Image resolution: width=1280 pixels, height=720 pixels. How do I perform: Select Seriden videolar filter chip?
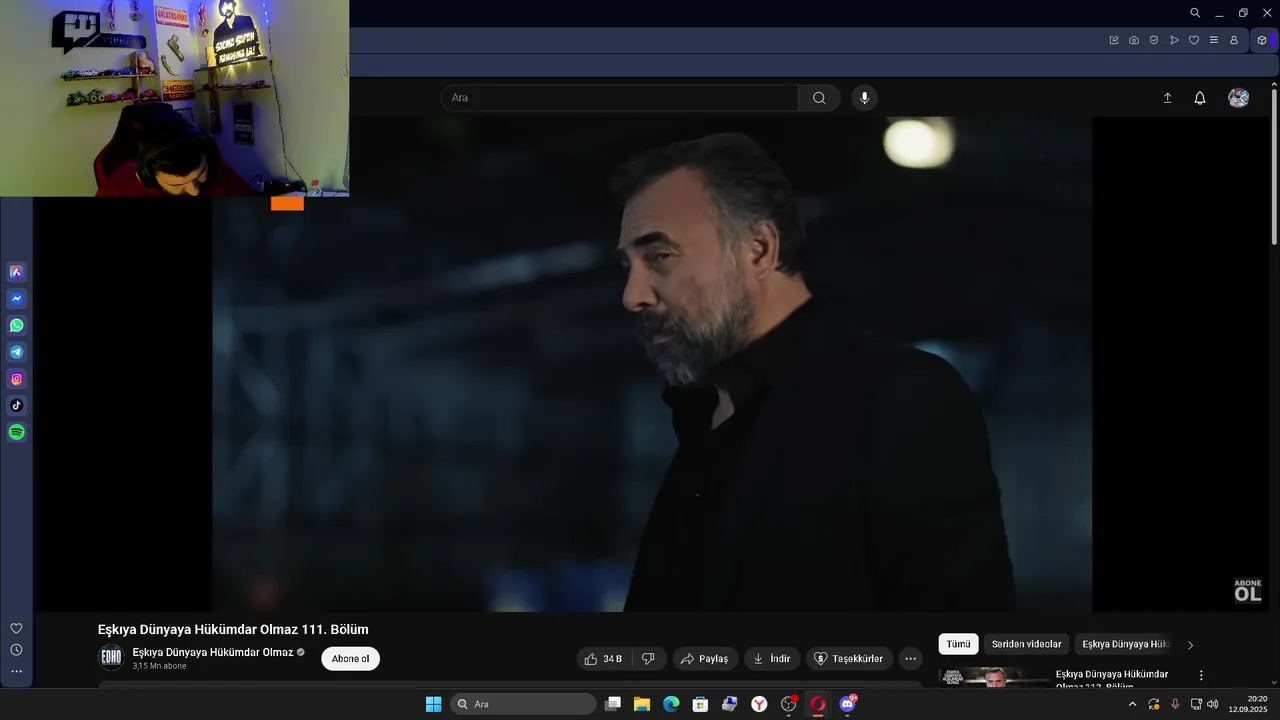pos(1026,644)
